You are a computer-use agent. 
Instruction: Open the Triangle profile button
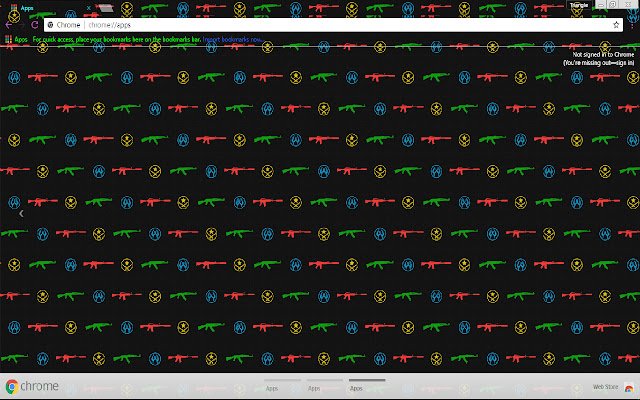tap(579, 5)
